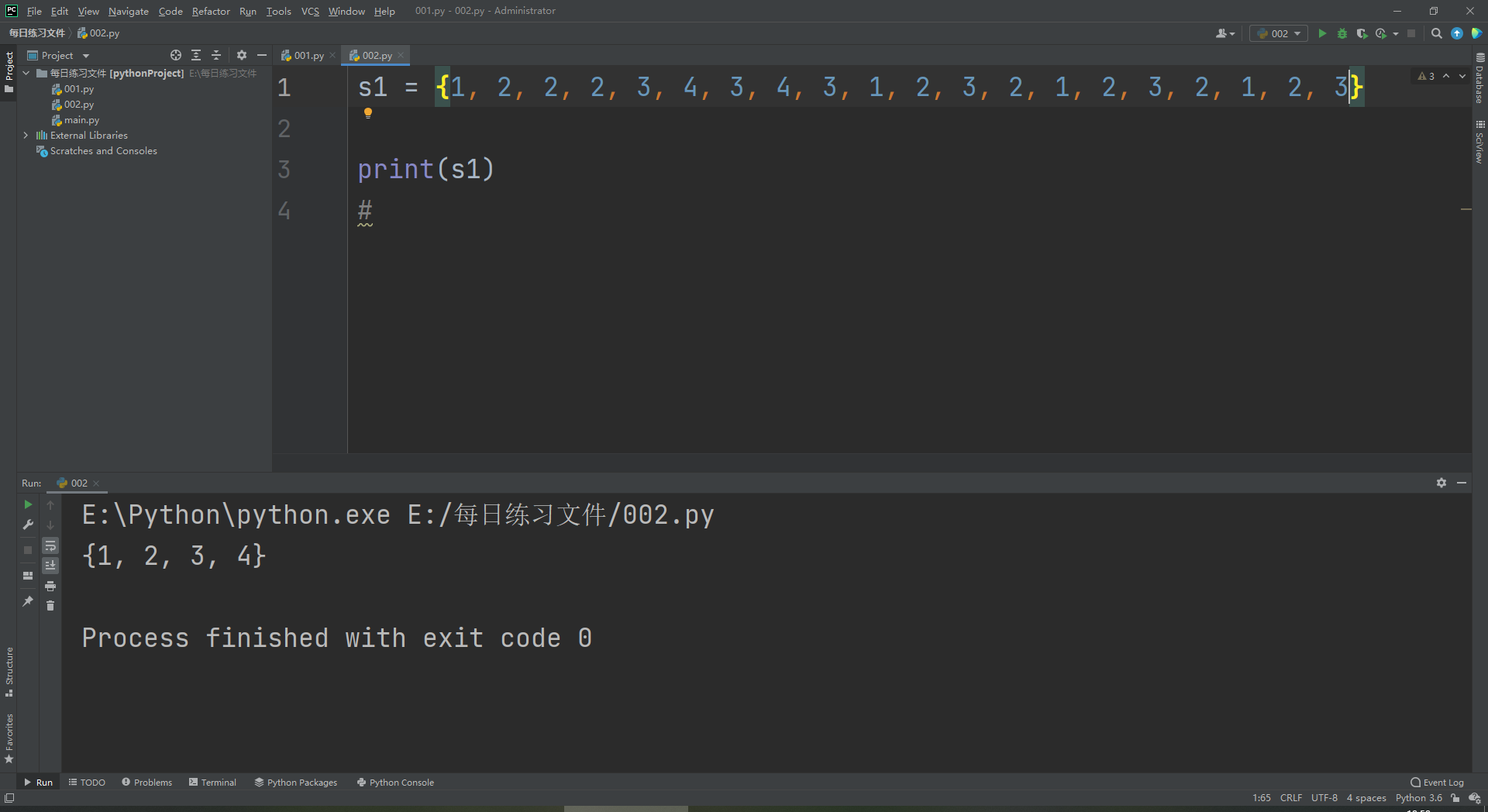Screen dimensions: 1488x812
Task: Click the yellow intention lightbulb
Action: [368, 113]
